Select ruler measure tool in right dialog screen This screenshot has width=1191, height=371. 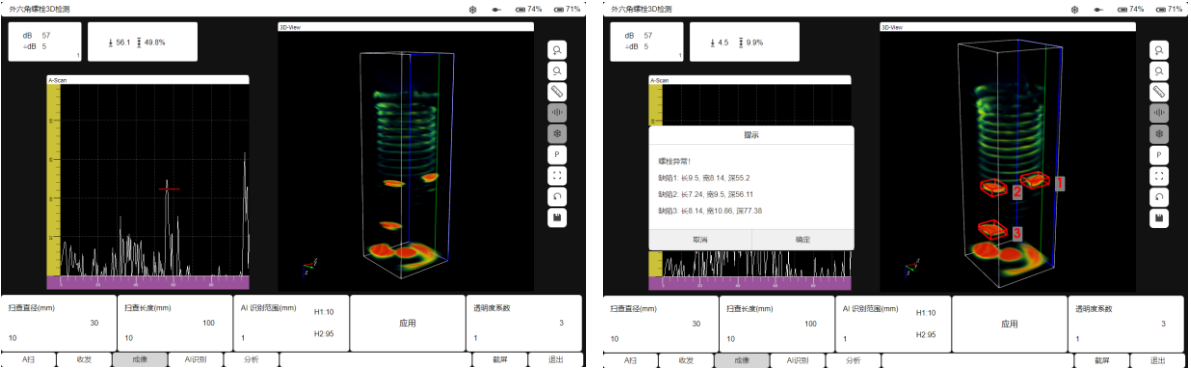(x=1159, y=91)
